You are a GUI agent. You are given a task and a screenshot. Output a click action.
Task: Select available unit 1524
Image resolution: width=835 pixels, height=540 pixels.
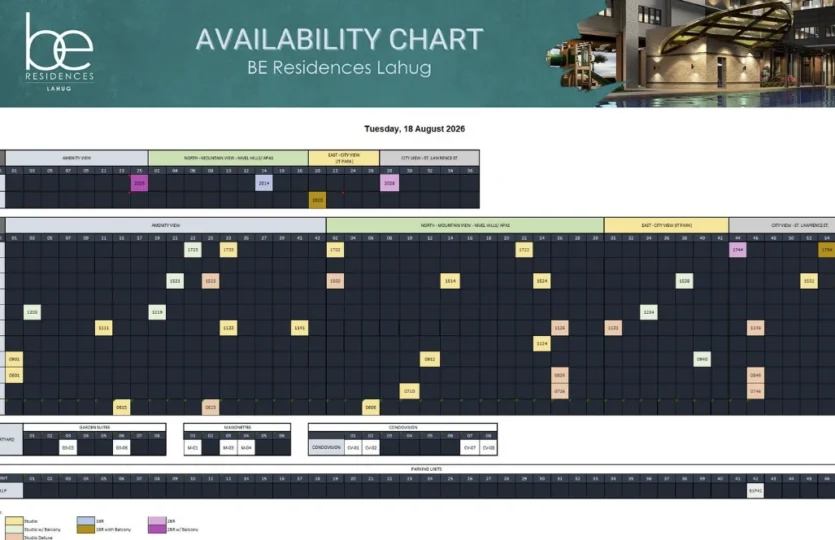click(x=542, y=281)
